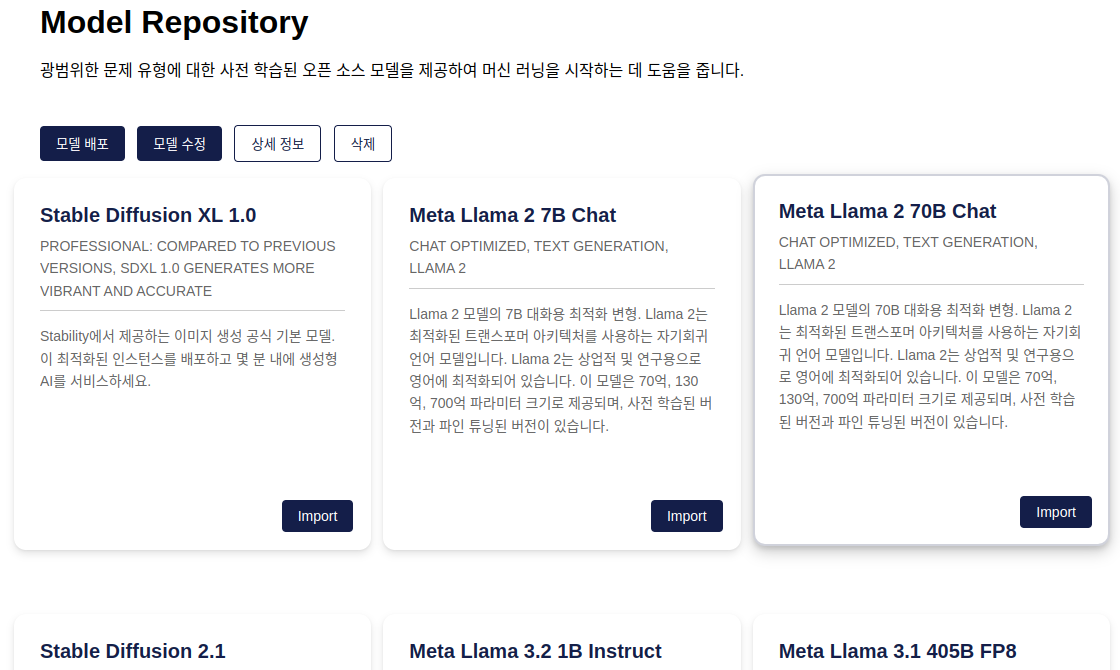
Task: Click the 삭제 button
Action: 362,143
